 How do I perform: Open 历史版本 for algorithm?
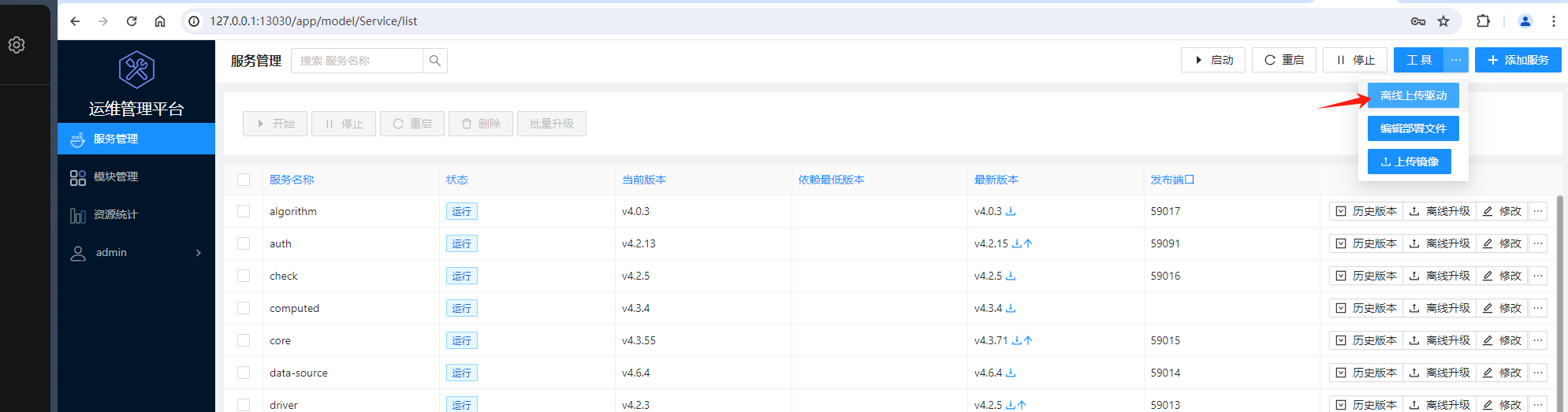click(x=1366, y=211)
